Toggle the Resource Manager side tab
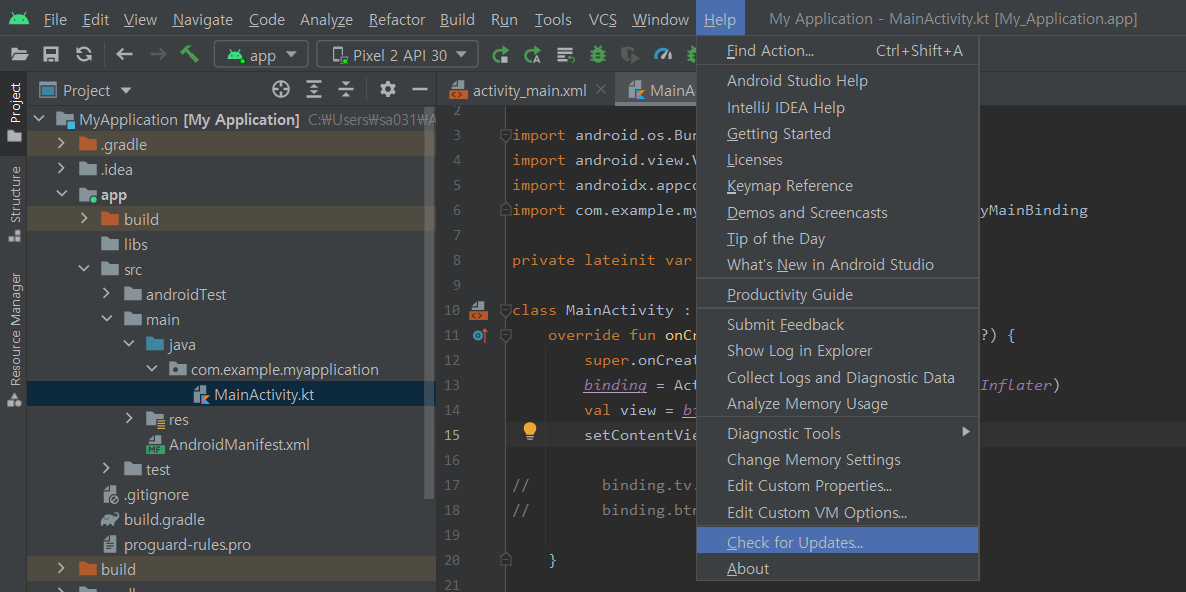Image resolution: width=1186 pixels, height=592 pixels. click(x=14, y=339)
